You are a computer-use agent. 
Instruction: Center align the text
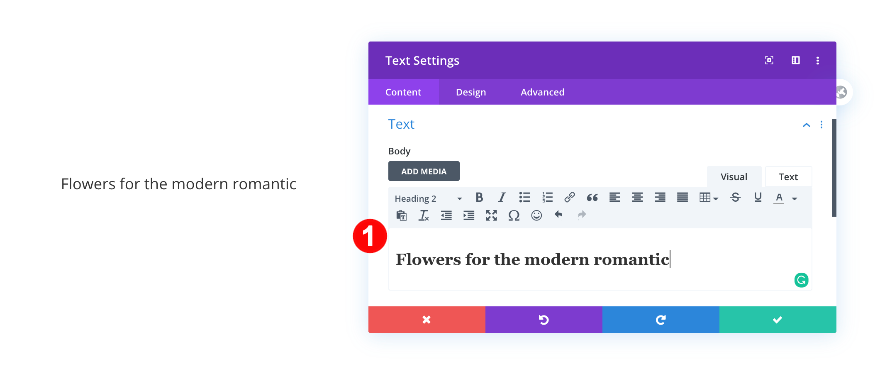coord(637,198)
